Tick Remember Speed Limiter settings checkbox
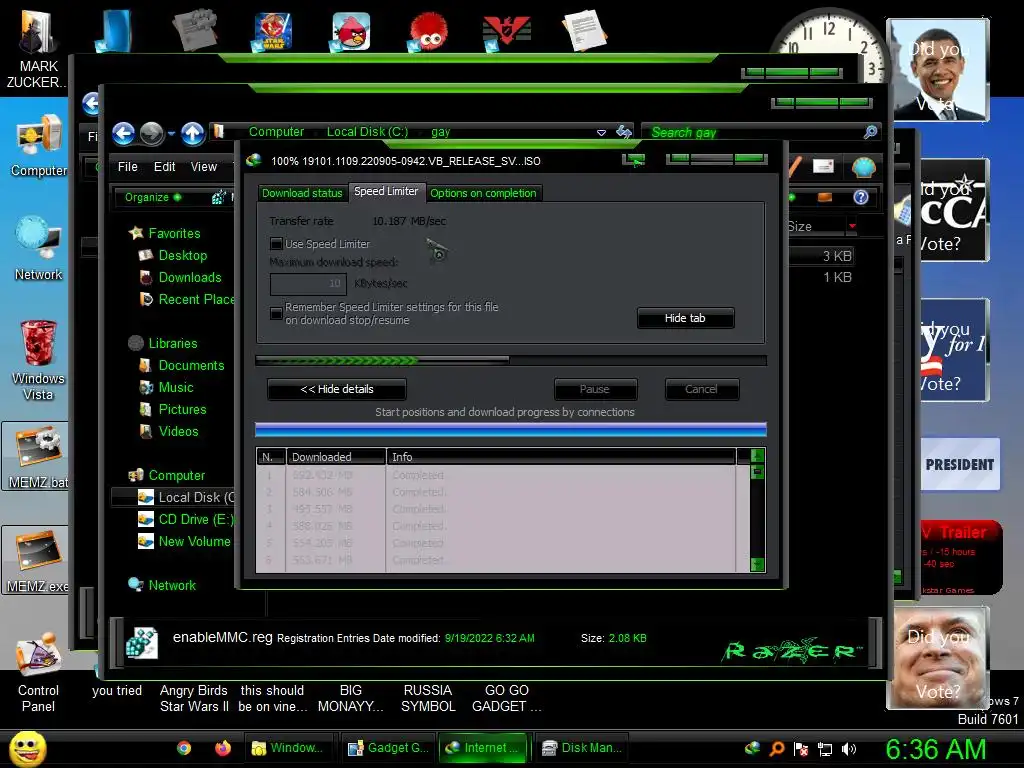Image resolution: width=1024 pixels, height=768 pixels. (276, 313)
